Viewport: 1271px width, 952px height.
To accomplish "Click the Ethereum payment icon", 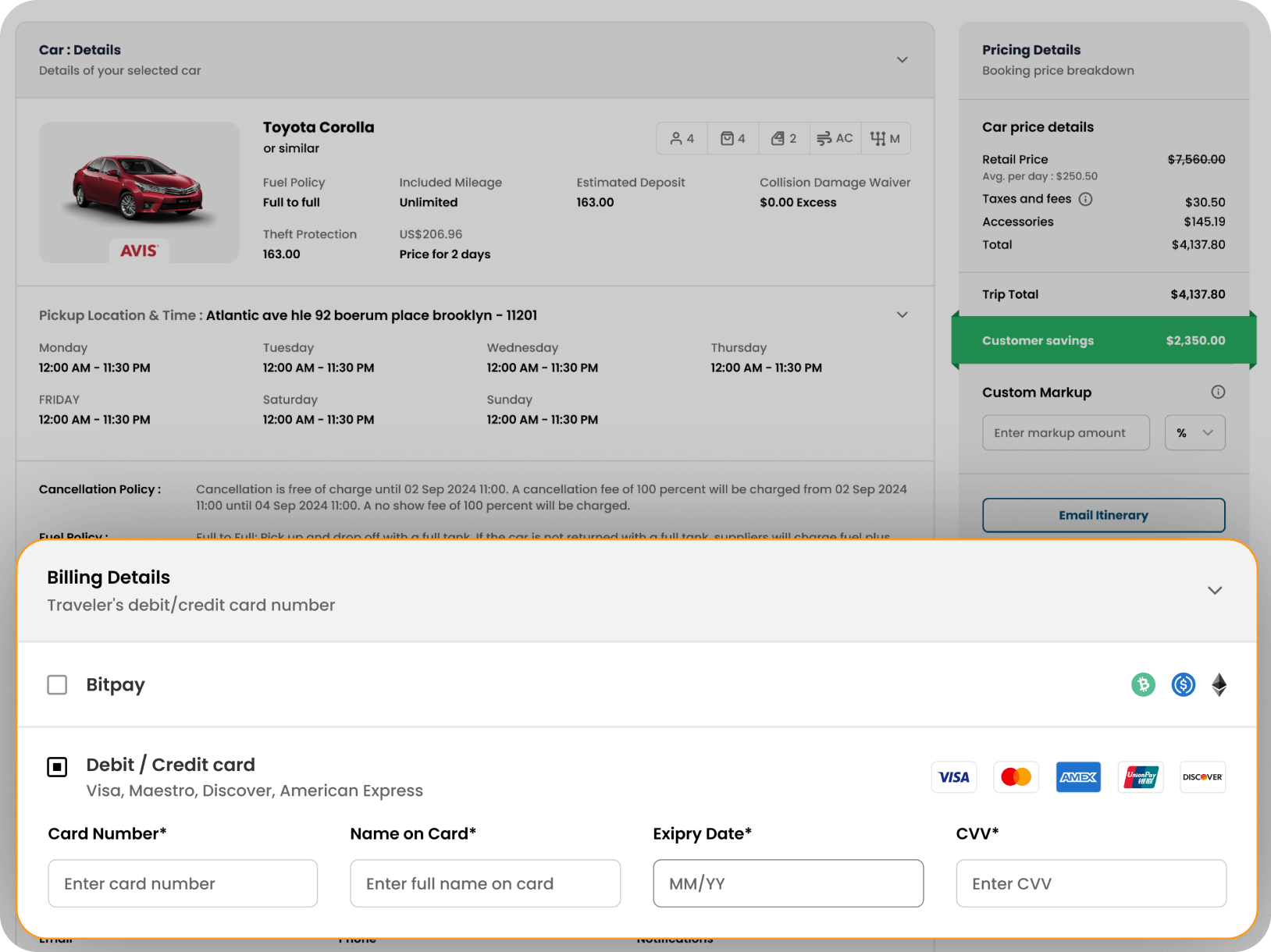I will tap(1219, 685).
